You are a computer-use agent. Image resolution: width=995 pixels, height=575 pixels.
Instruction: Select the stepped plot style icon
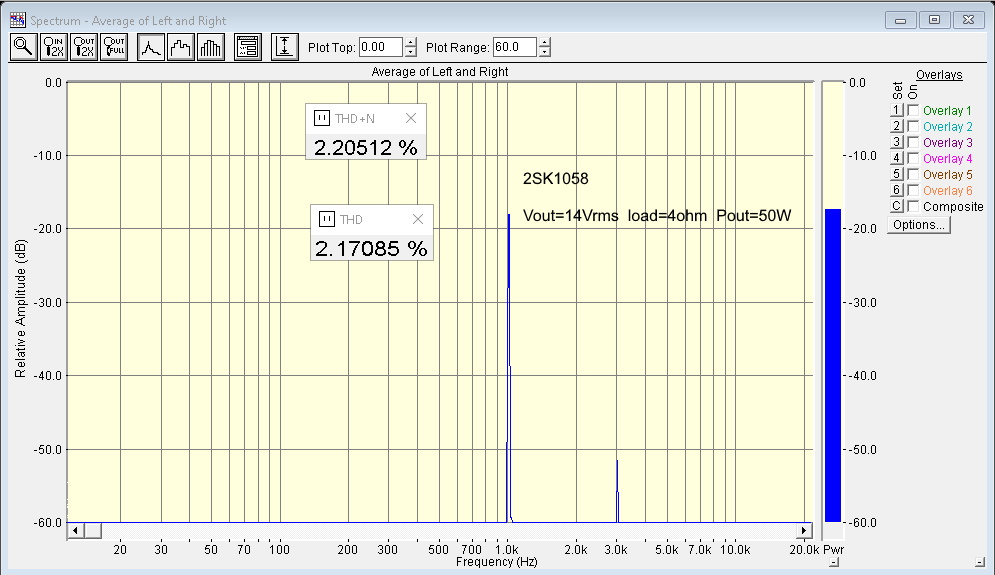coord(181,47)
